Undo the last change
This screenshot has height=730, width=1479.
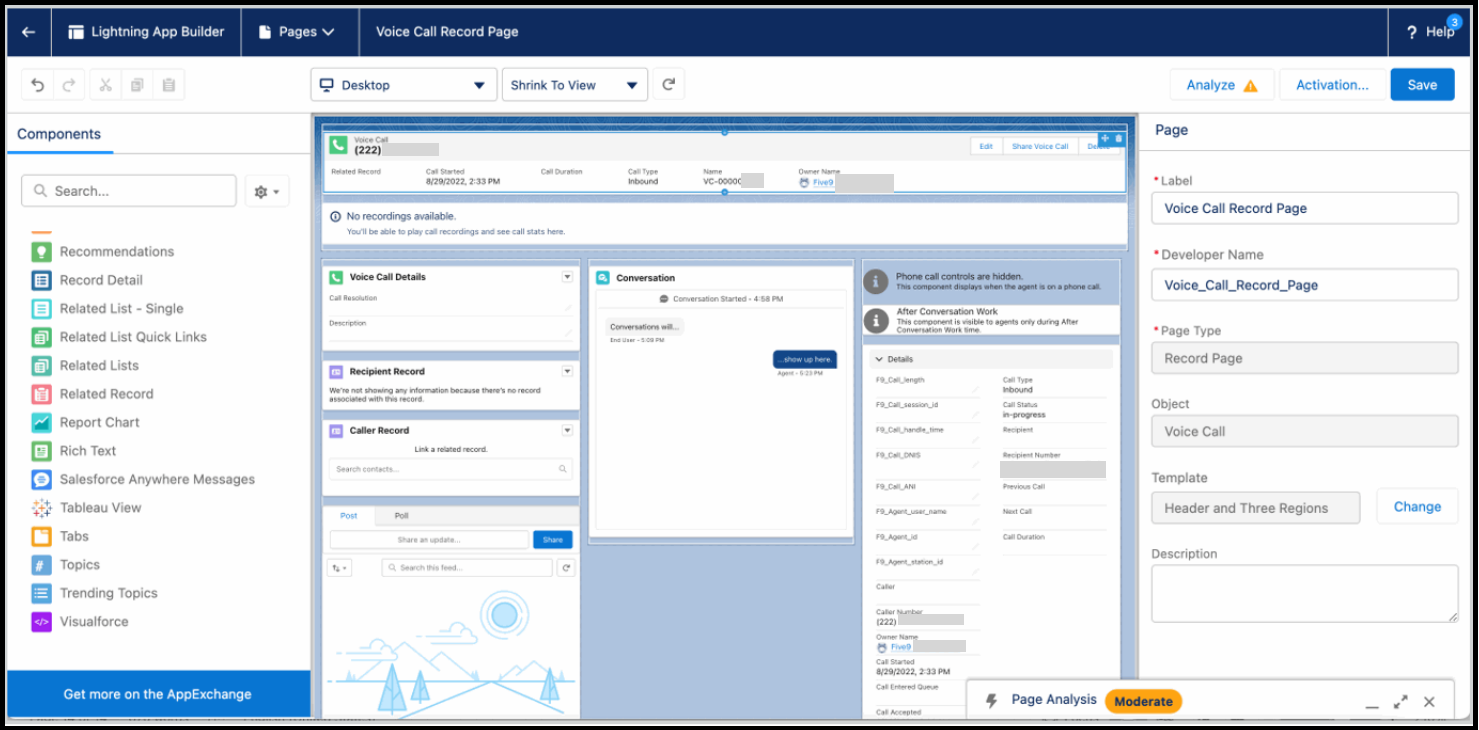(38, 85)
